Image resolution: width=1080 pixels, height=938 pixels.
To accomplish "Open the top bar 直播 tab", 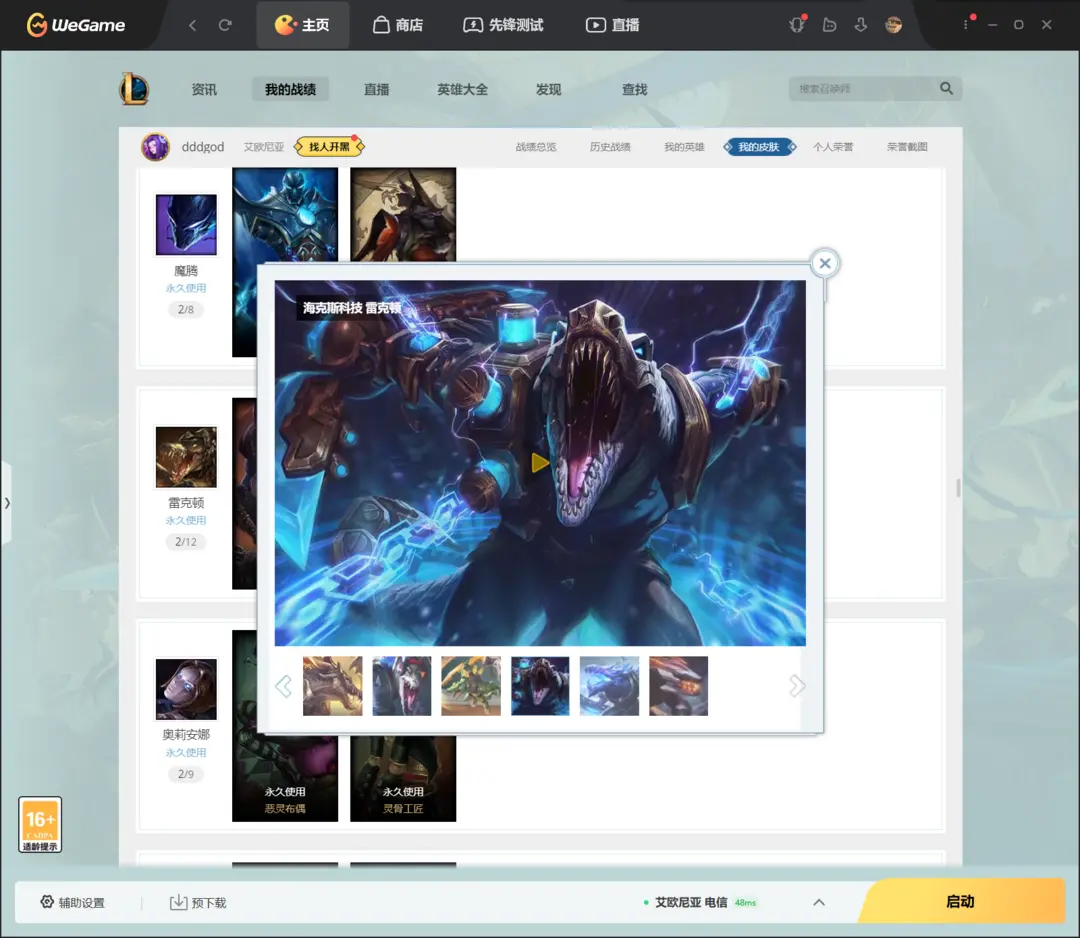I will pyautogui.click(x=612, y=25).
